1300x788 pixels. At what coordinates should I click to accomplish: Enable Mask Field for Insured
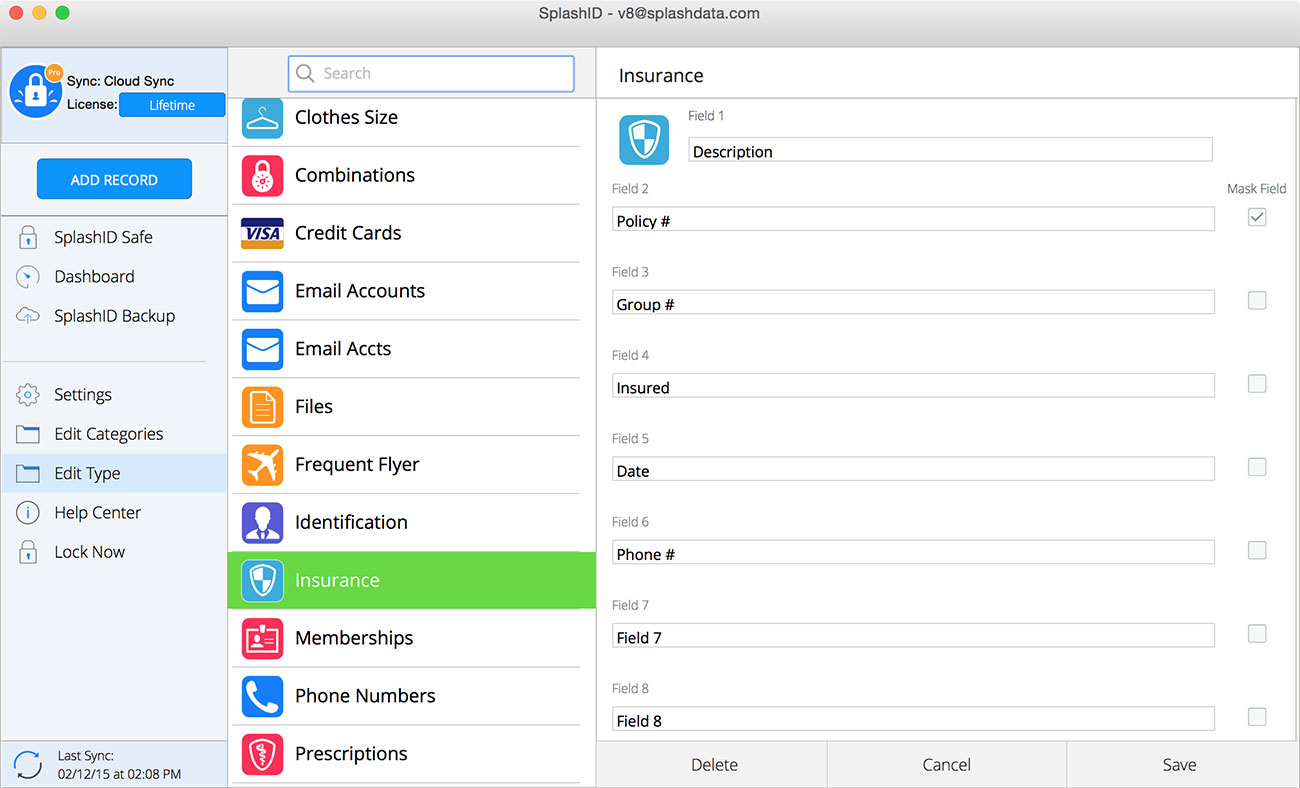click(x=1257, y=384)
